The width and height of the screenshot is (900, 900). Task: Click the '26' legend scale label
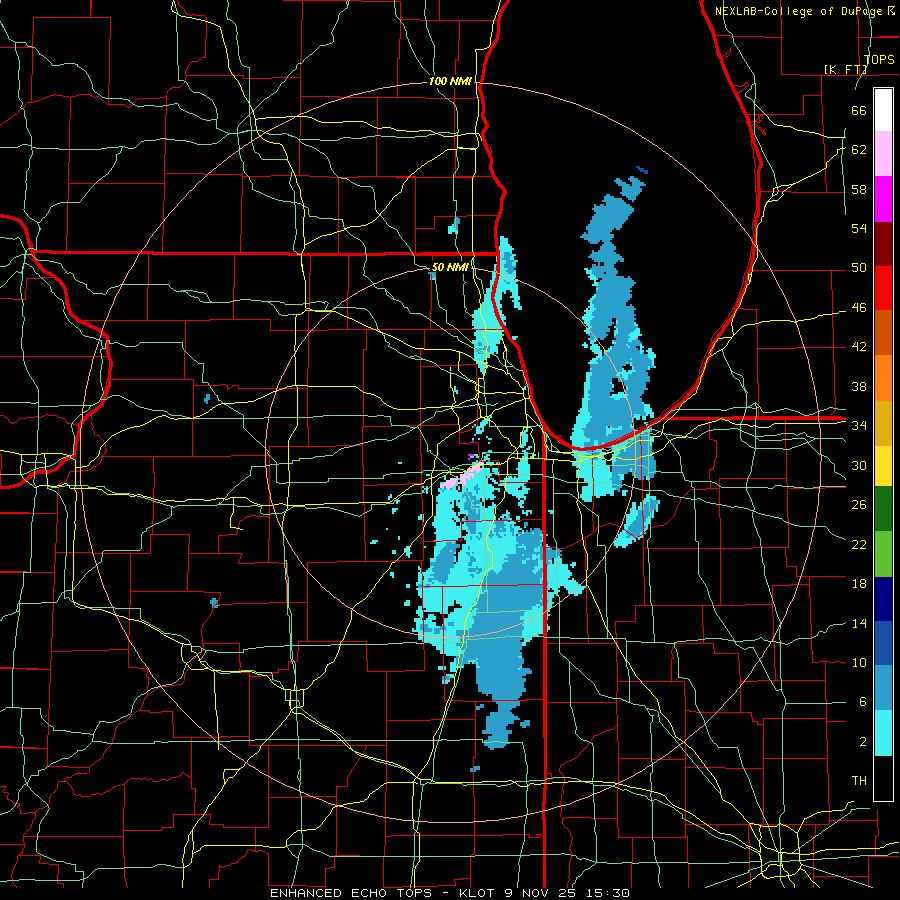point(859,505)
